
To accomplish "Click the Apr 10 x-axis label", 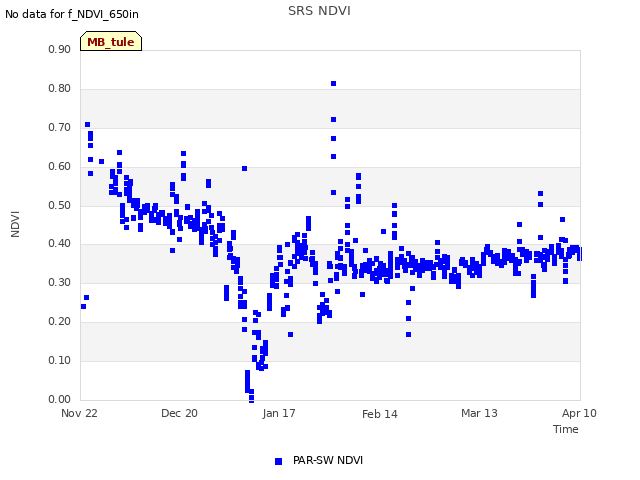I will click(x=579, y=413).
